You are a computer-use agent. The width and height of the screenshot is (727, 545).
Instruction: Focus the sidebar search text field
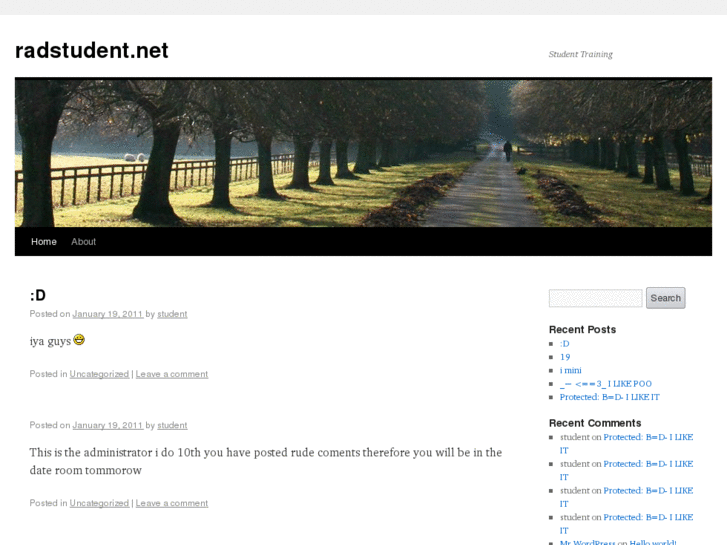[x=595, y=298]
